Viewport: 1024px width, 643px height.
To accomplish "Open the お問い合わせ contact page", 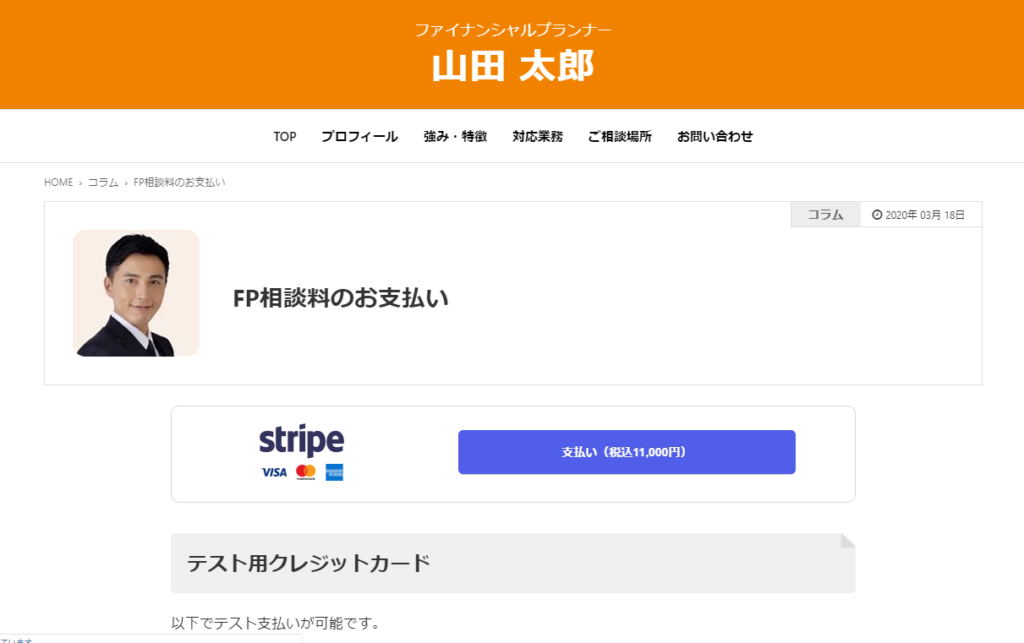I will coord(715,136).
